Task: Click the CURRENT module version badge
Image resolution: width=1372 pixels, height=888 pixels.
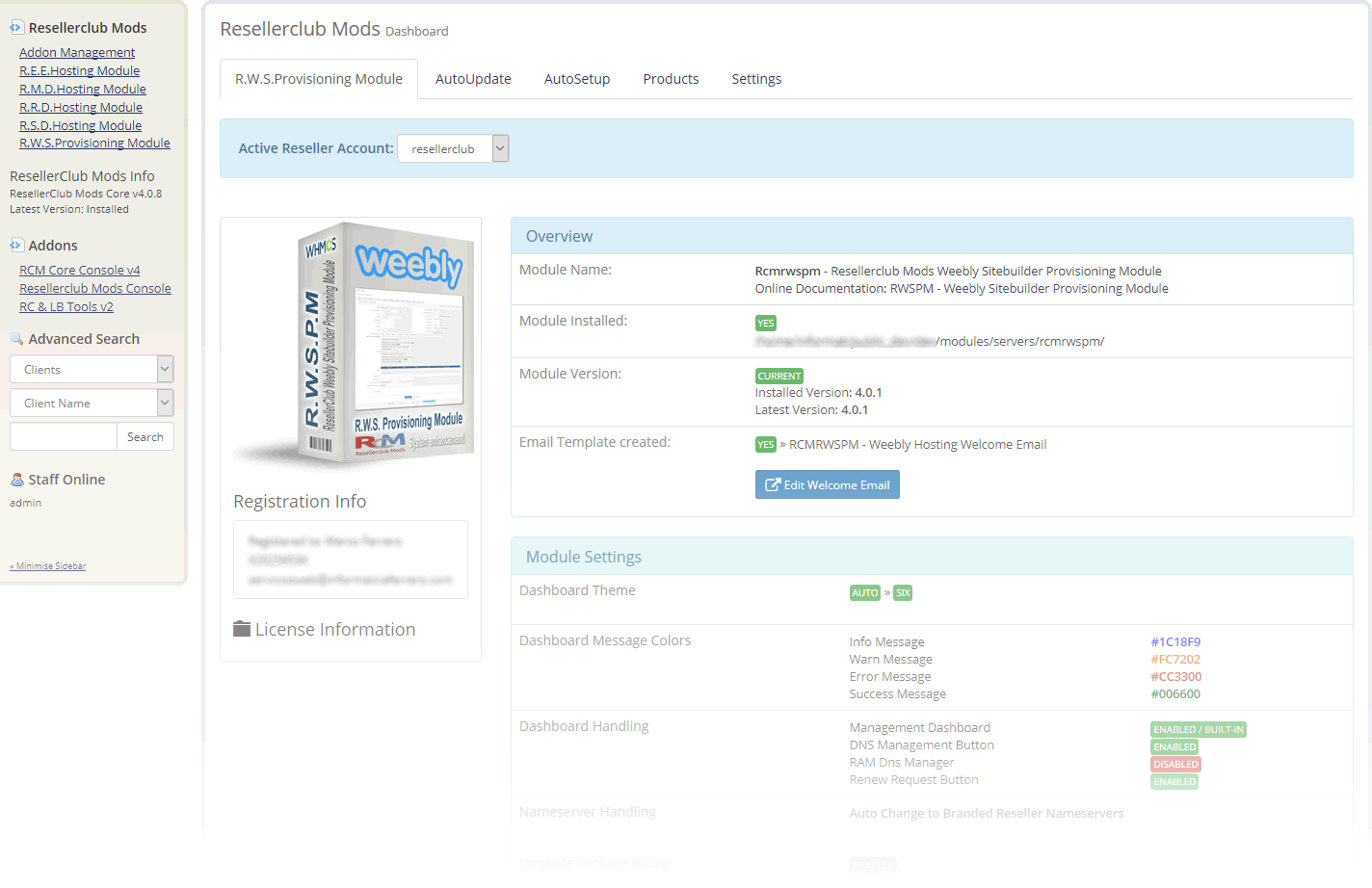Action: 779,377
